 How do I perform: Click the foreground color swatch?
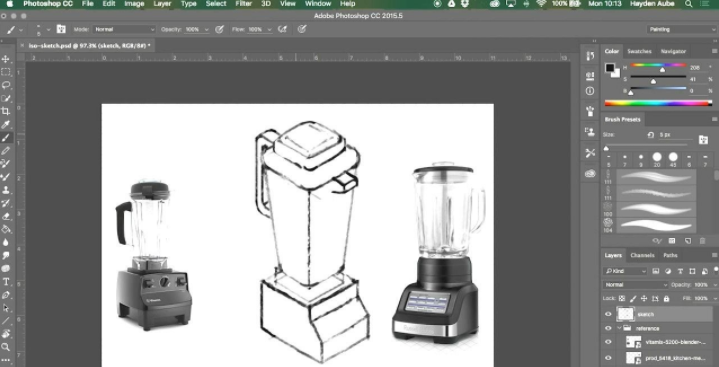click(610, 68)
